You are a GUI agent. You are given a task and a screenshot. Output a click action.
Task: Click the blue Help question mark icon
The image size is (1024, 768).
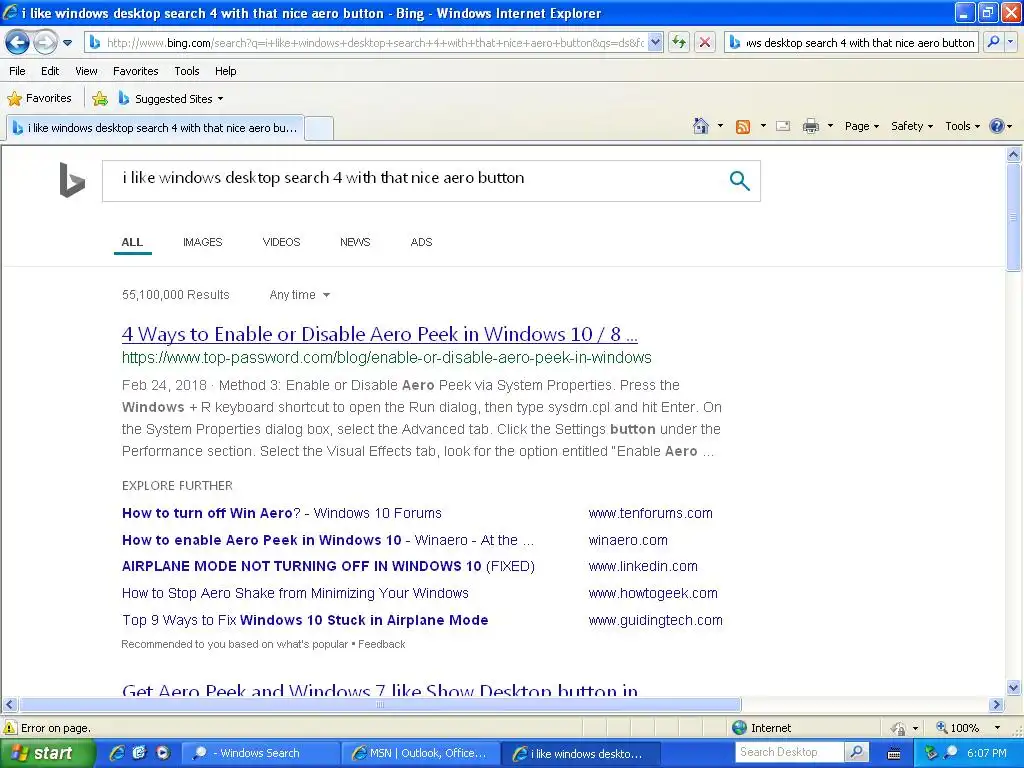pos(997,126)
